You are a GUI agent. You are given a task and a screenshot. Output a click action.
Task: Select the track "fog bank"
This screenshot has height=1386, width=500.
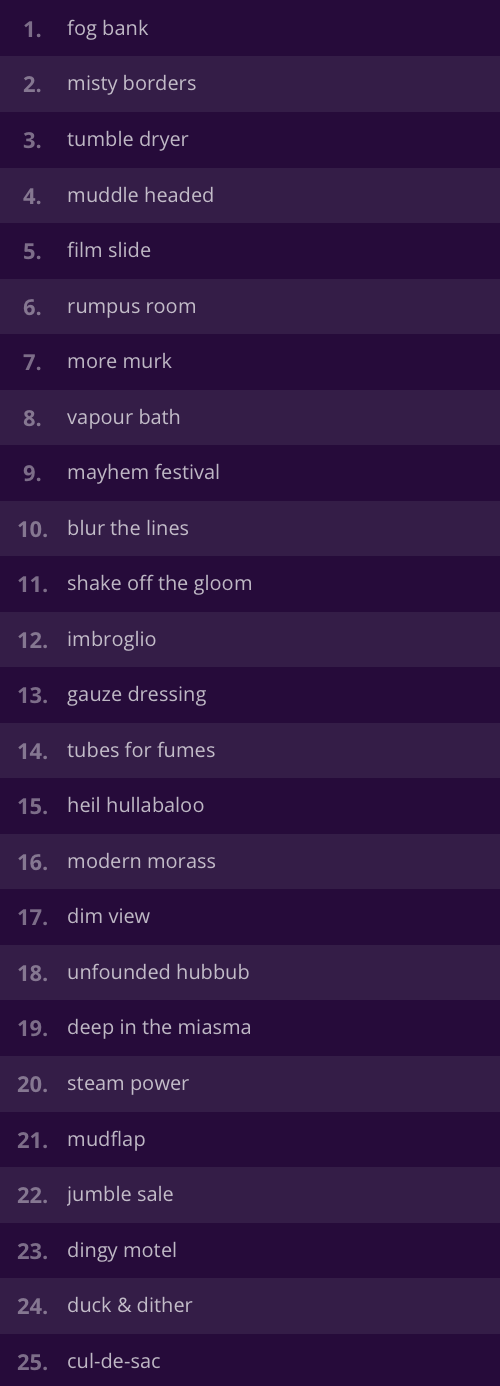[x=250, y=28]
